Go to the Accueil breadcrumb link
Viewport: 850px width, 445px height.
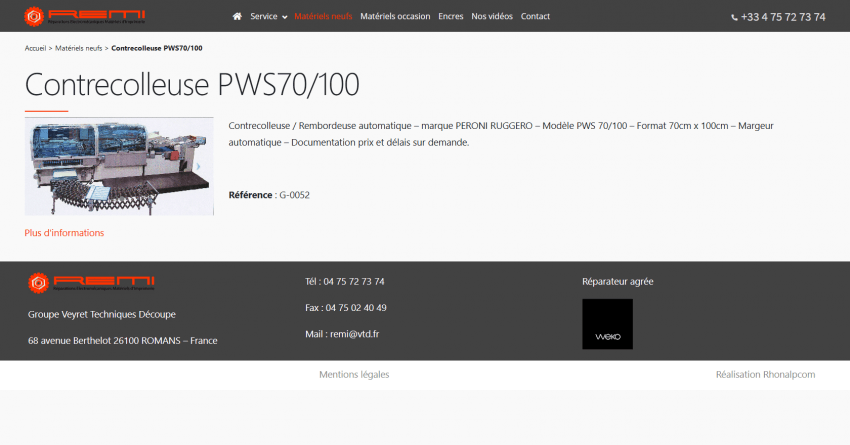point(35,48)
